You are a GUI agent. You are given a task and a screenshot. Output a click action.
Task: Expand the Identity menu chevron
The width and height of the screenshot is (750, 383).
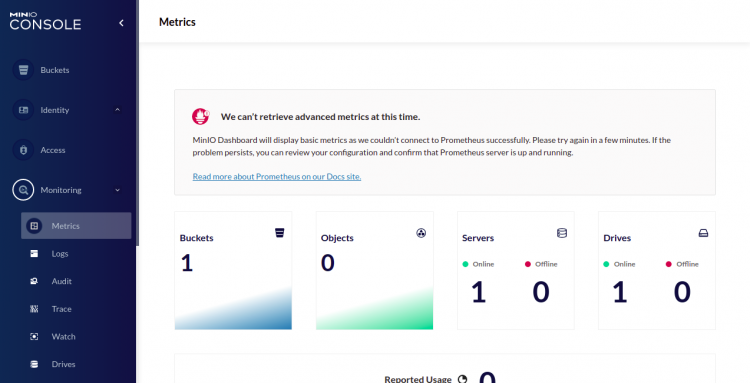(118, 110)
